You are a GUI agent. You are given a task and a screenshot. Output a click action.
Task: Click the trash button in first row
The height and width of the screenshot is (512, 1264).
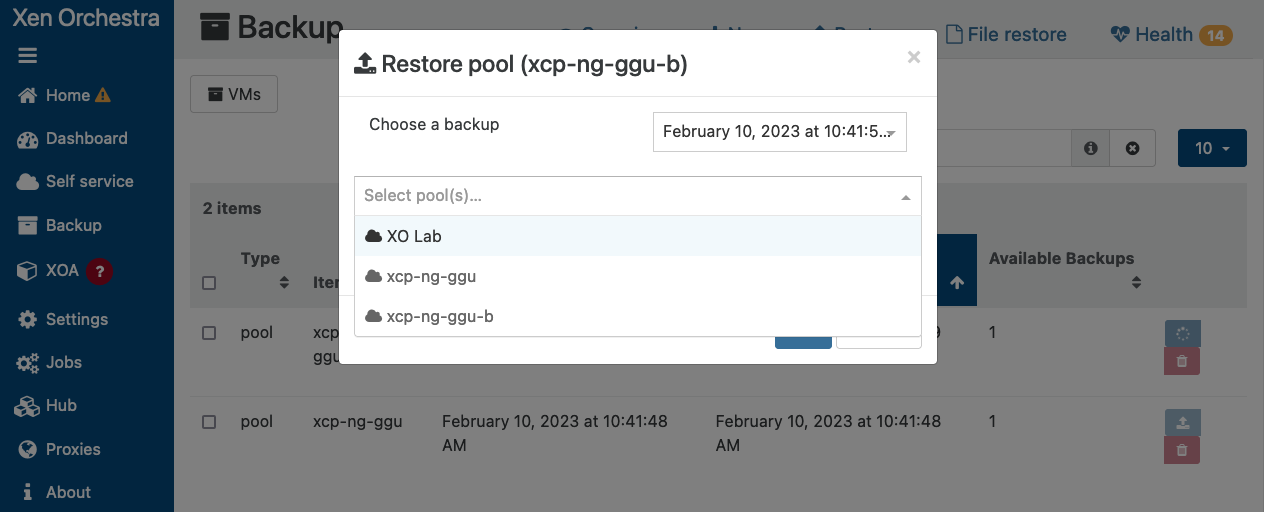tap(1182, 361)
